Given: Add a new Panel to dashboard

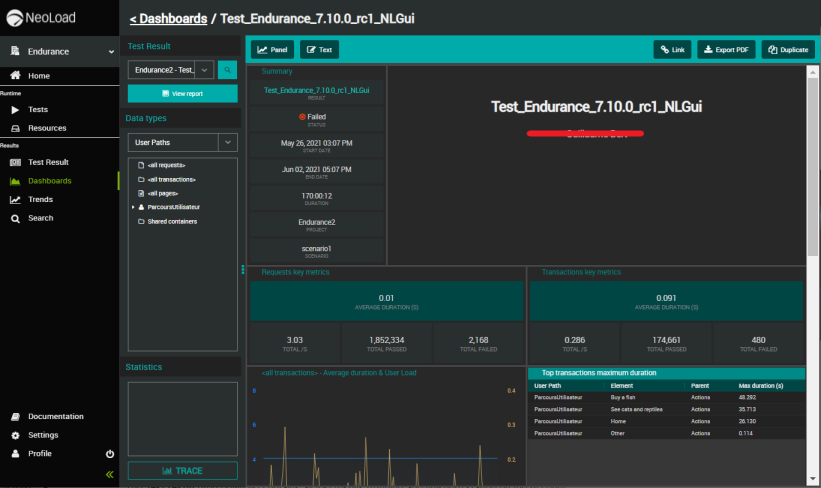Looking at the screenshot, I should (x=273, y=49).
